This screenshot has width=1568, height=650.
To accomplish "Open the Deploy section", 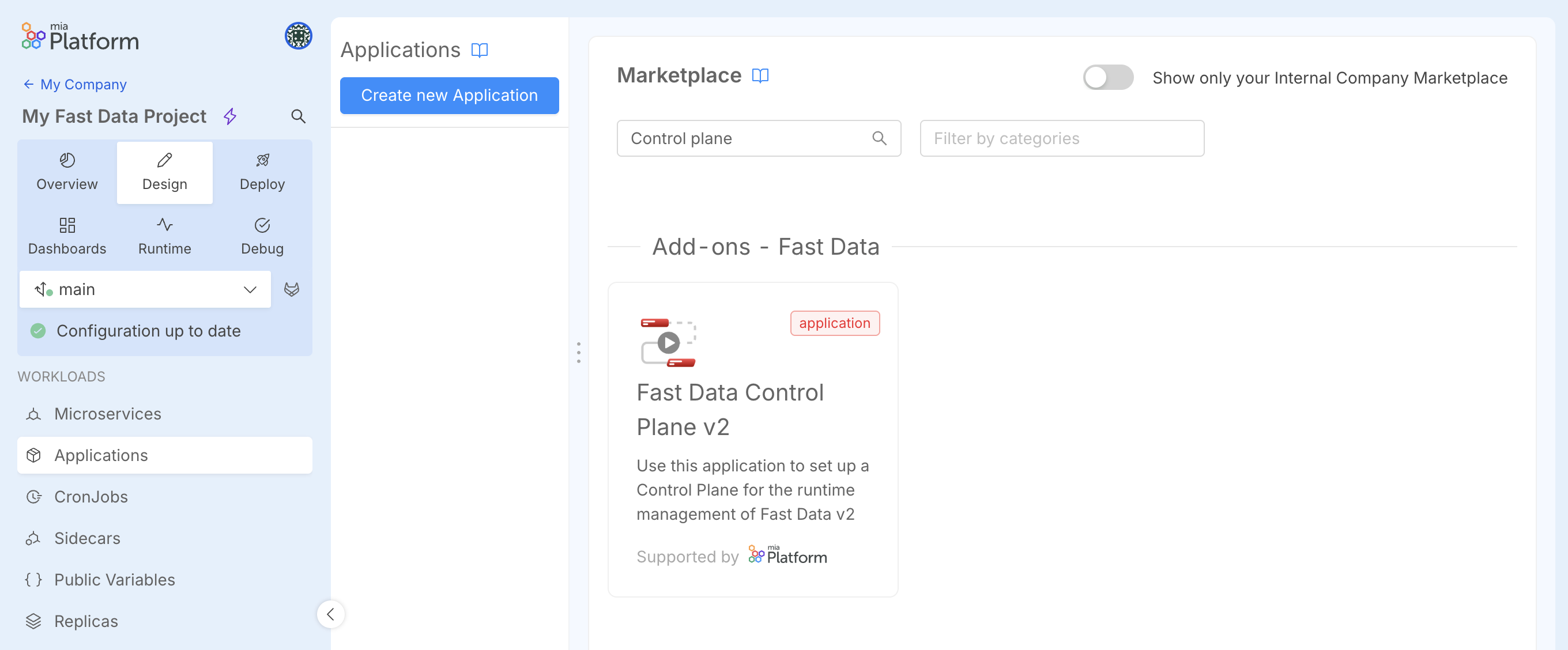I will click(262, 172).
